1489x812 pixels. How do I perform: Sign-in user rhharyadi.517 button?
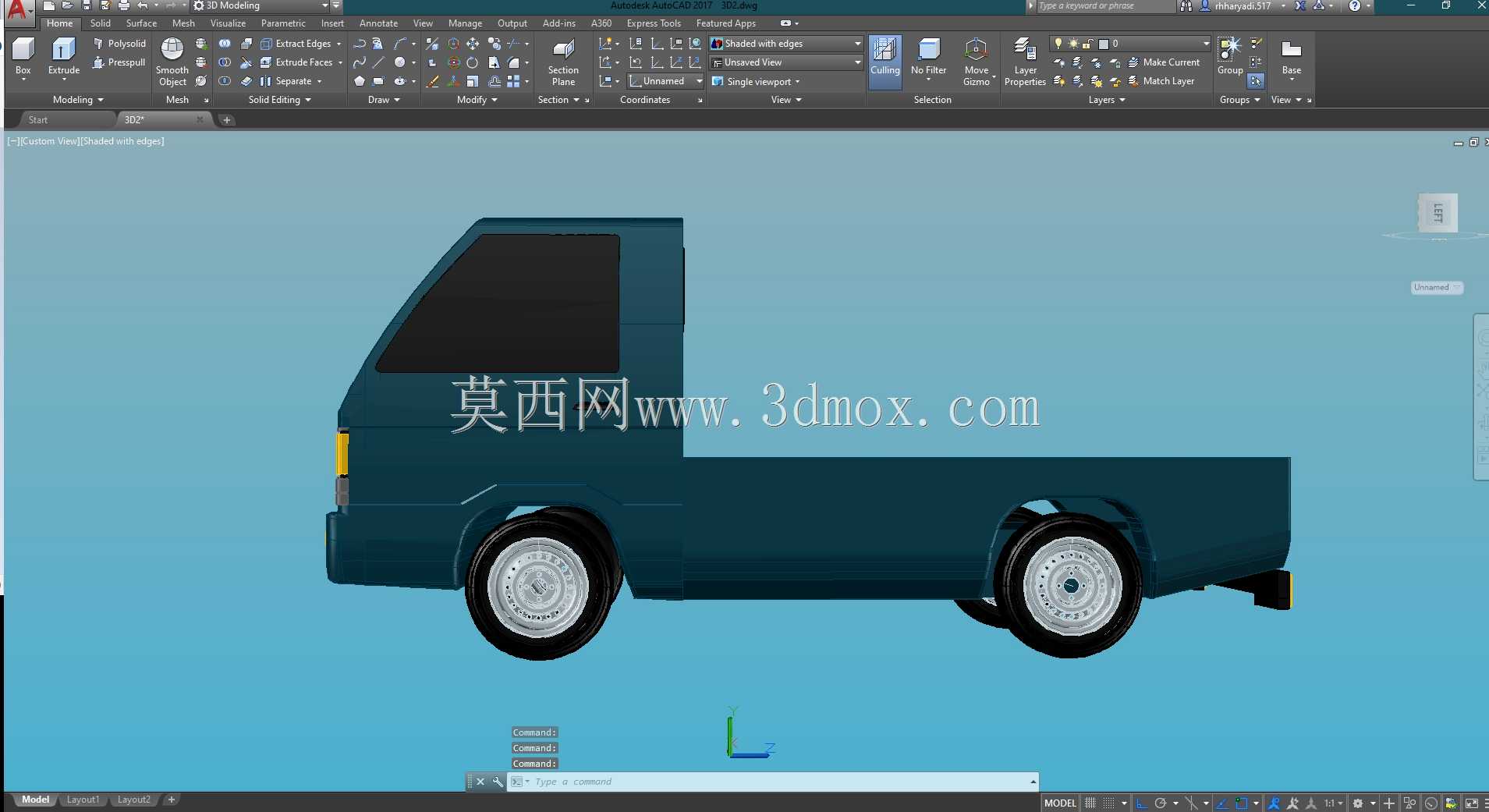[1243, 5]
